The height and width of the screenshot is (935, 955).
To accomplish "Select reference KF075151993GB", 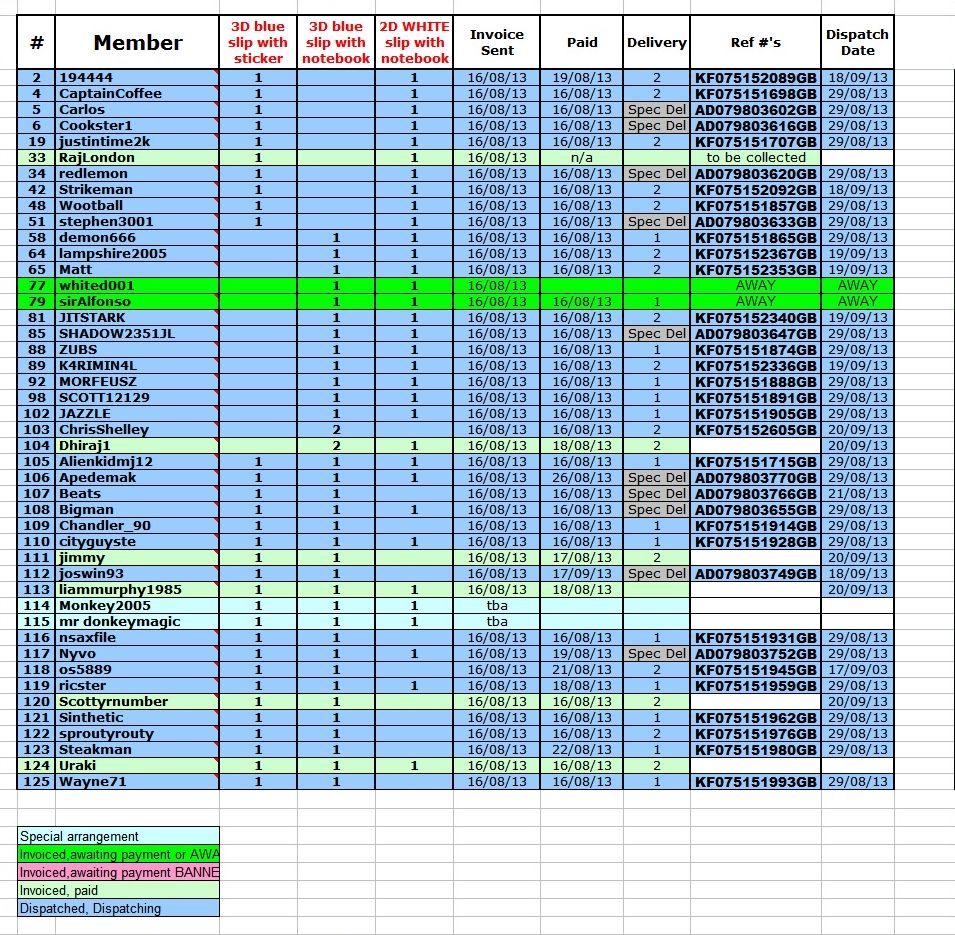I will tap(755, 782).
